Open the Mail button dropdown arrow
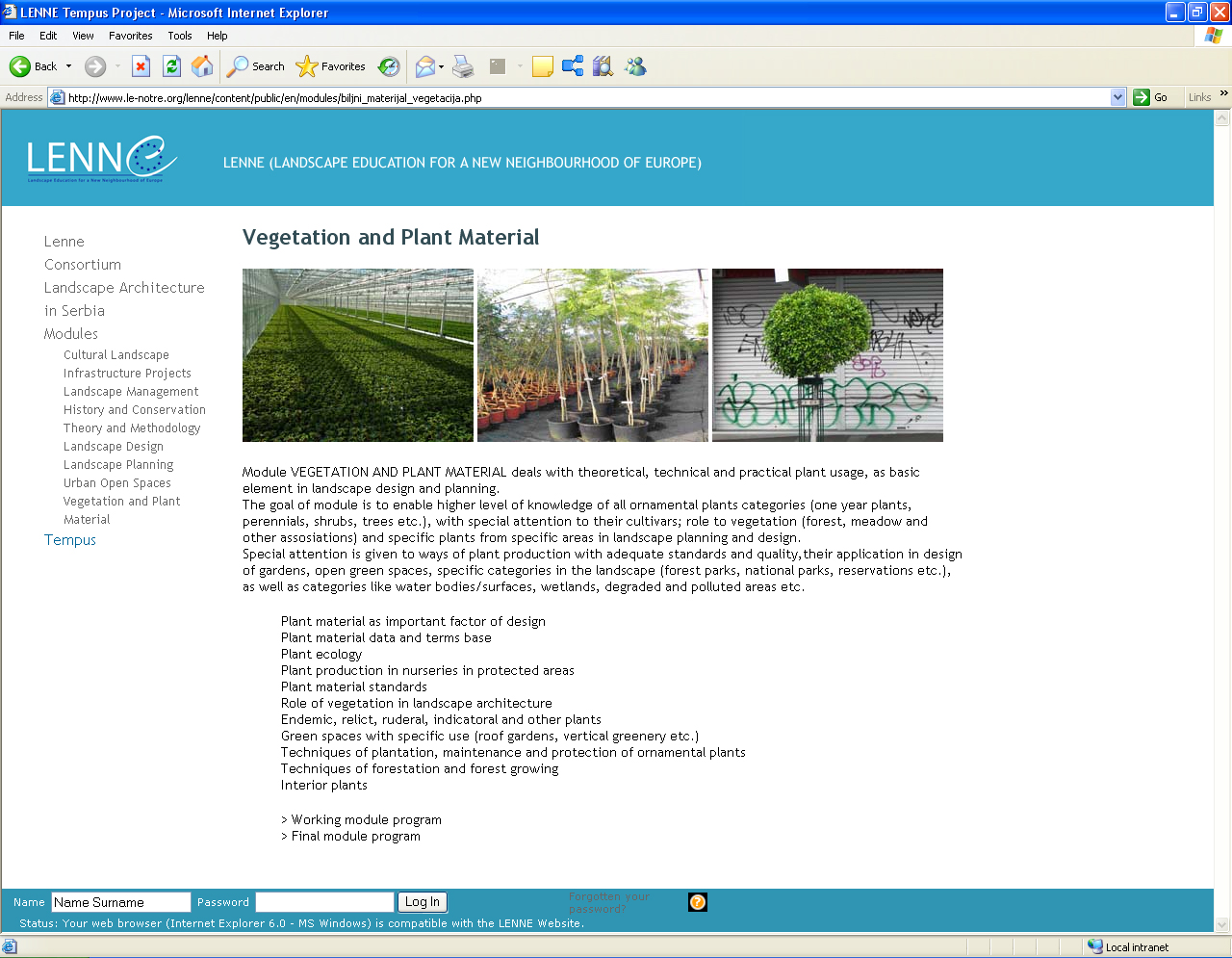This screenshot has width=1232, height=958. (441, 66)
